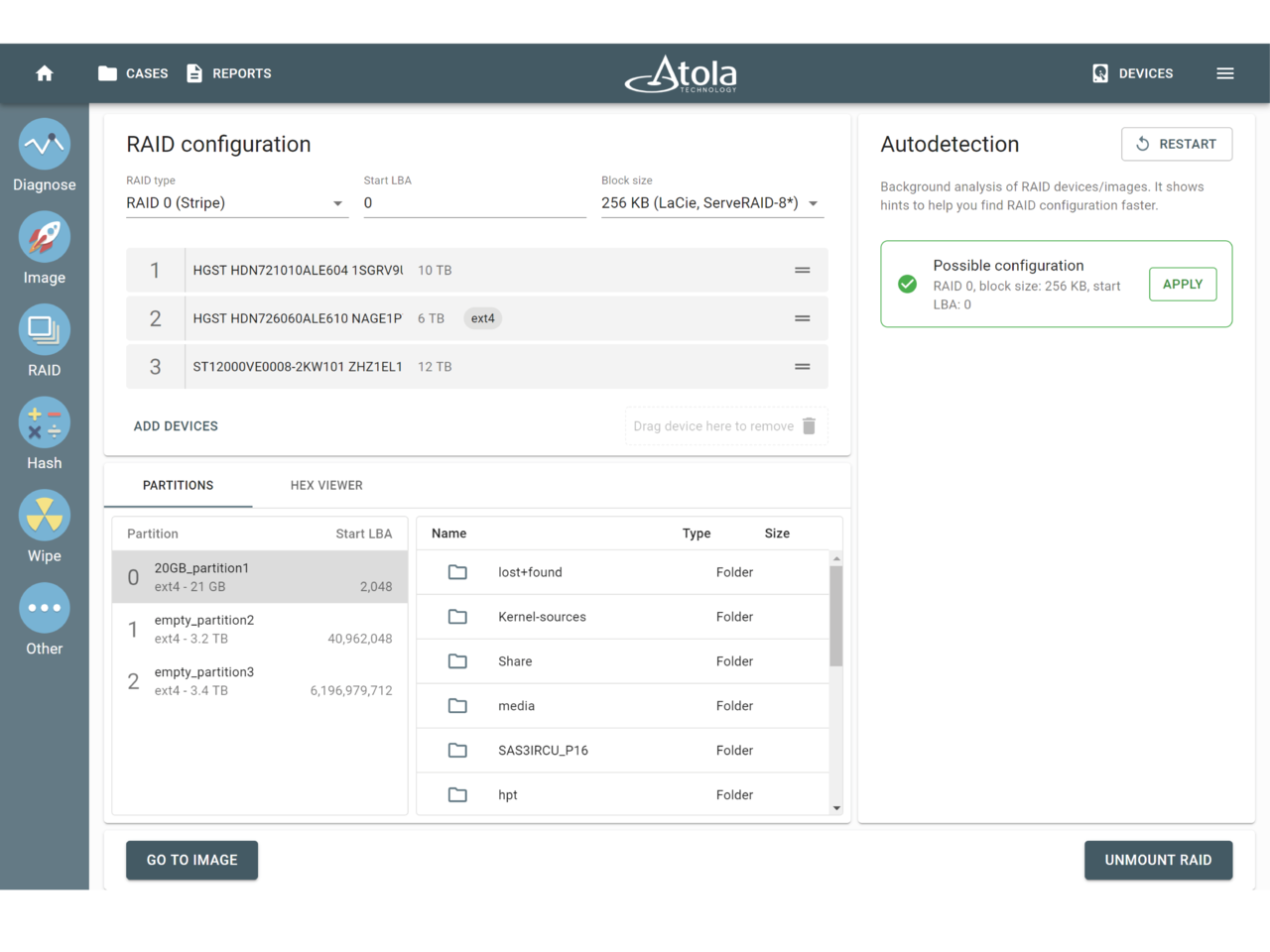
Task: Click the hpt folder icon
Action: pos(457,795)
